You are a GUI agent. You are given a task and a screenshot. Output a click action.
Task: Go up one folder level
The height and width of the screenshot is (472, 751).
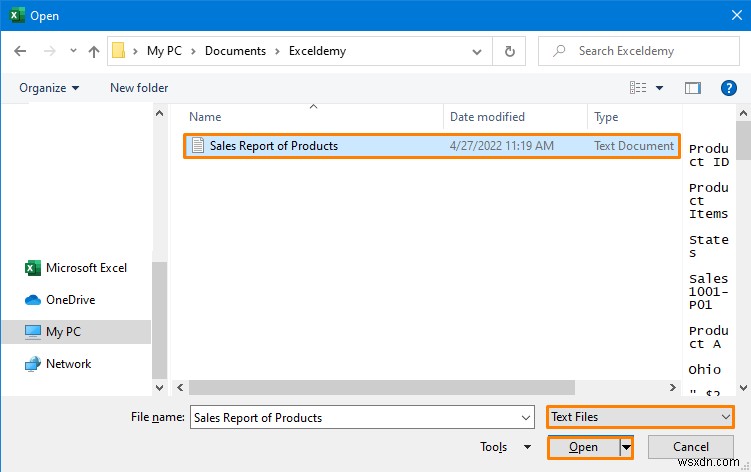click(94, 51)
